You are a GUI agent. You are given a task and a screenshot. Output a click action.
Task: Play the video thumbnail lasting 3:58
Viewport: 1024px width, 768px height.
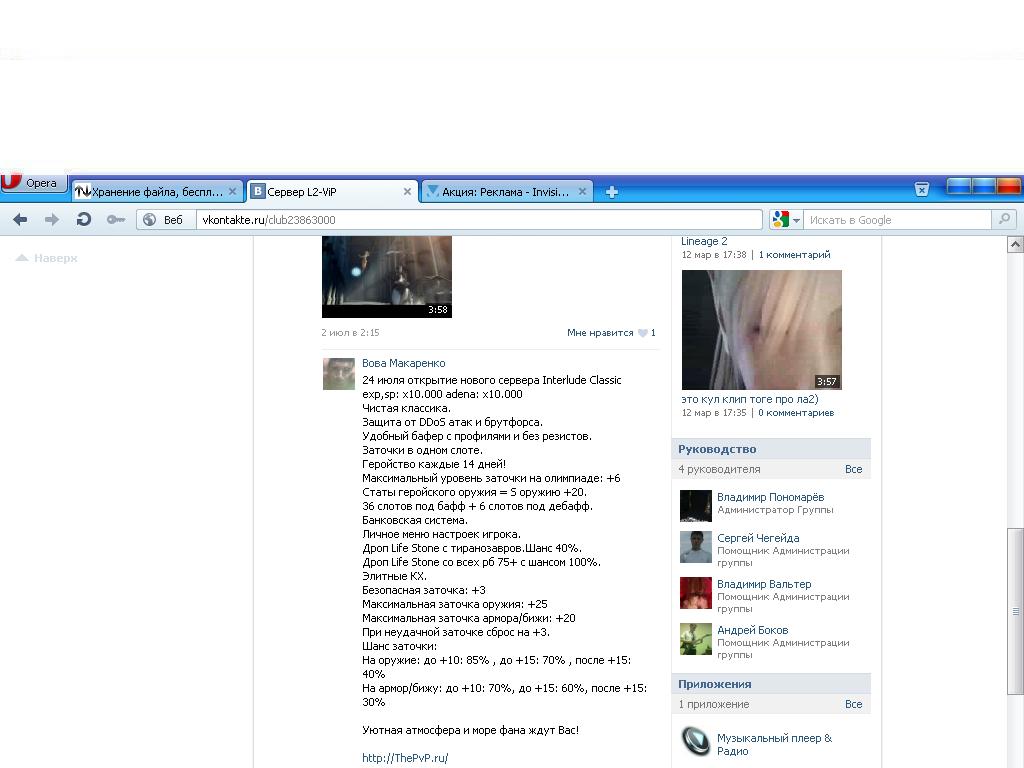pos(387,277)
